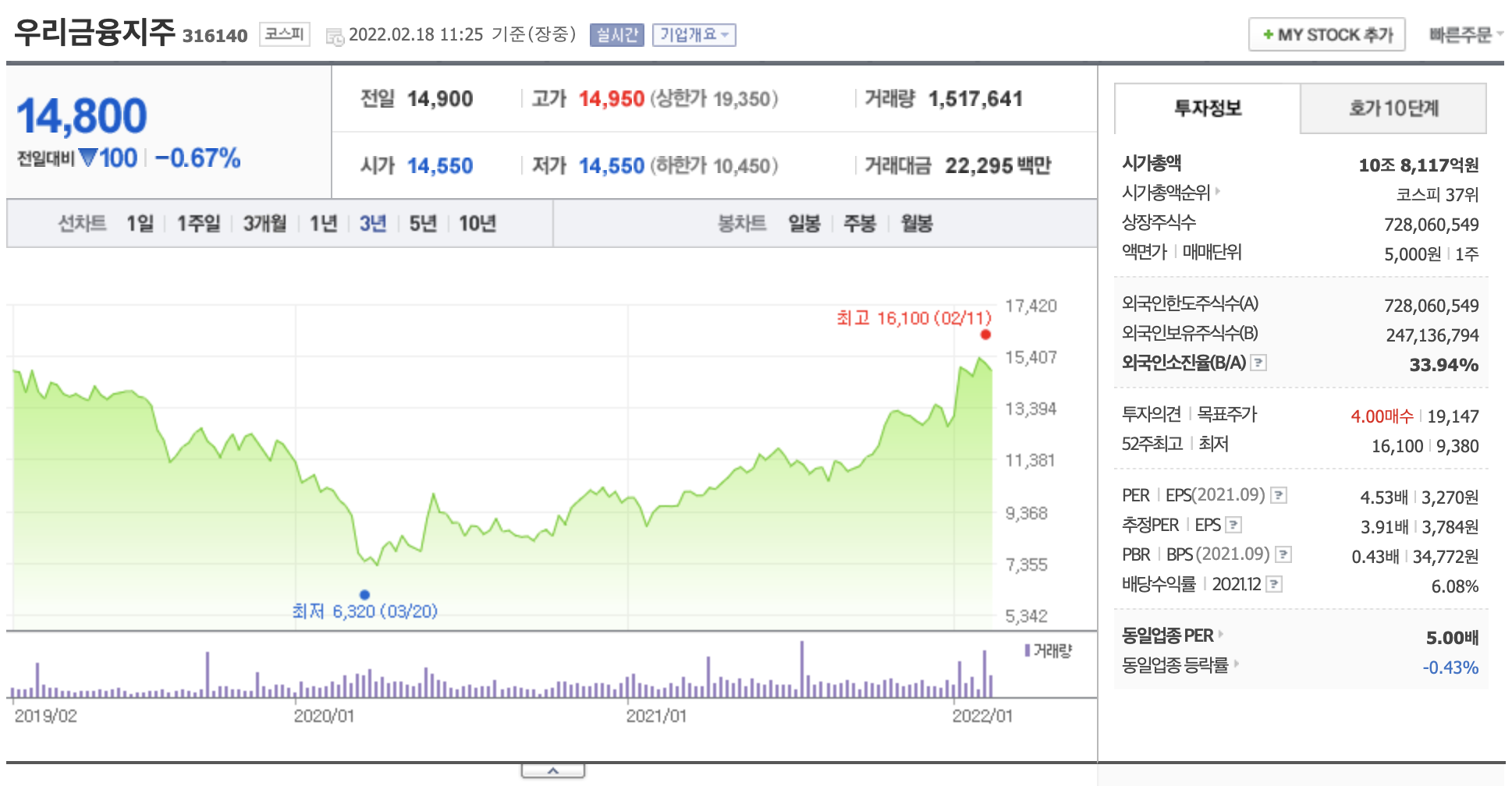
Task: Show the 주봉 weekly candle chart
Action: click(860, 224)
